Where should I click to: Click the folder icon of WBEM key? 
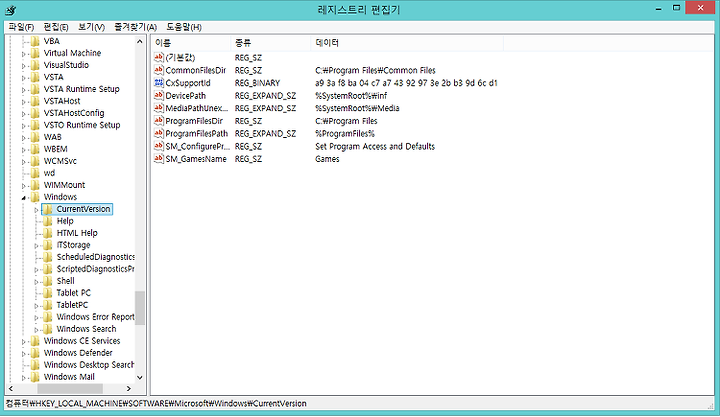35,149
